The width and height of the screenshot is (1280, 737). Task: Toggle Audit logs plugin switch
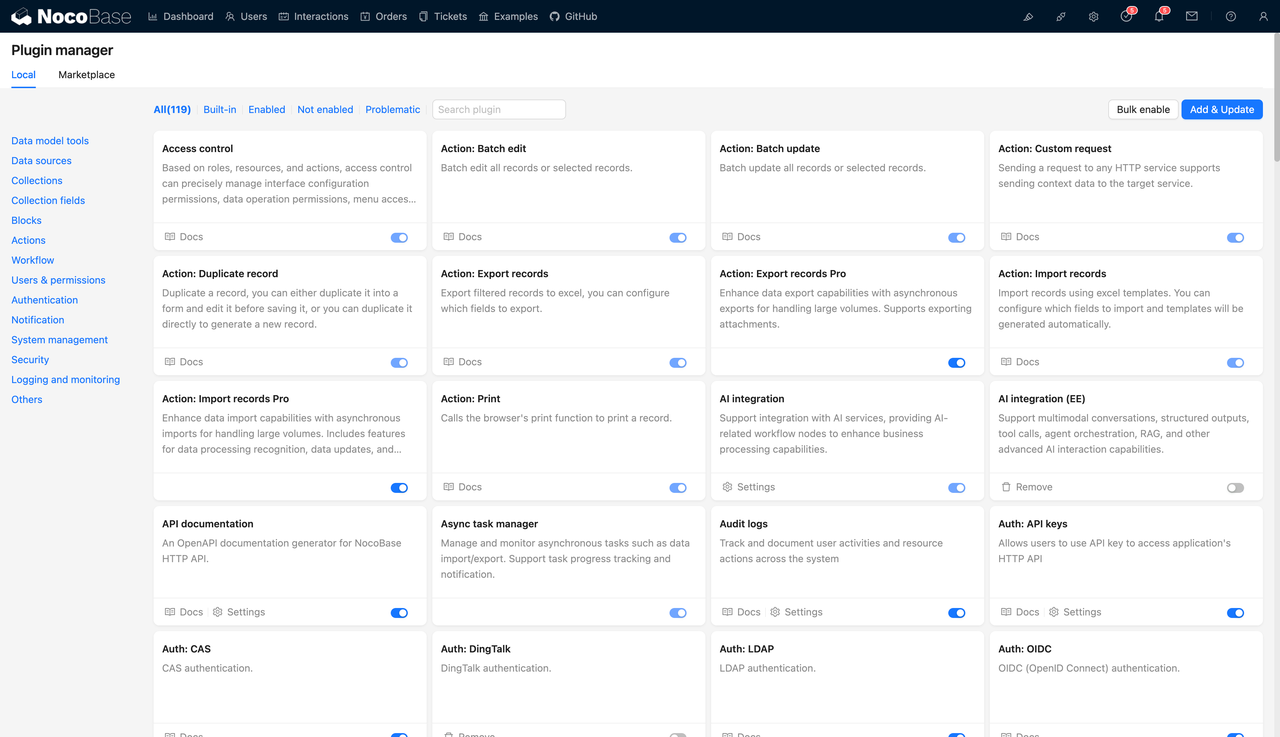(x=957, y=613)
